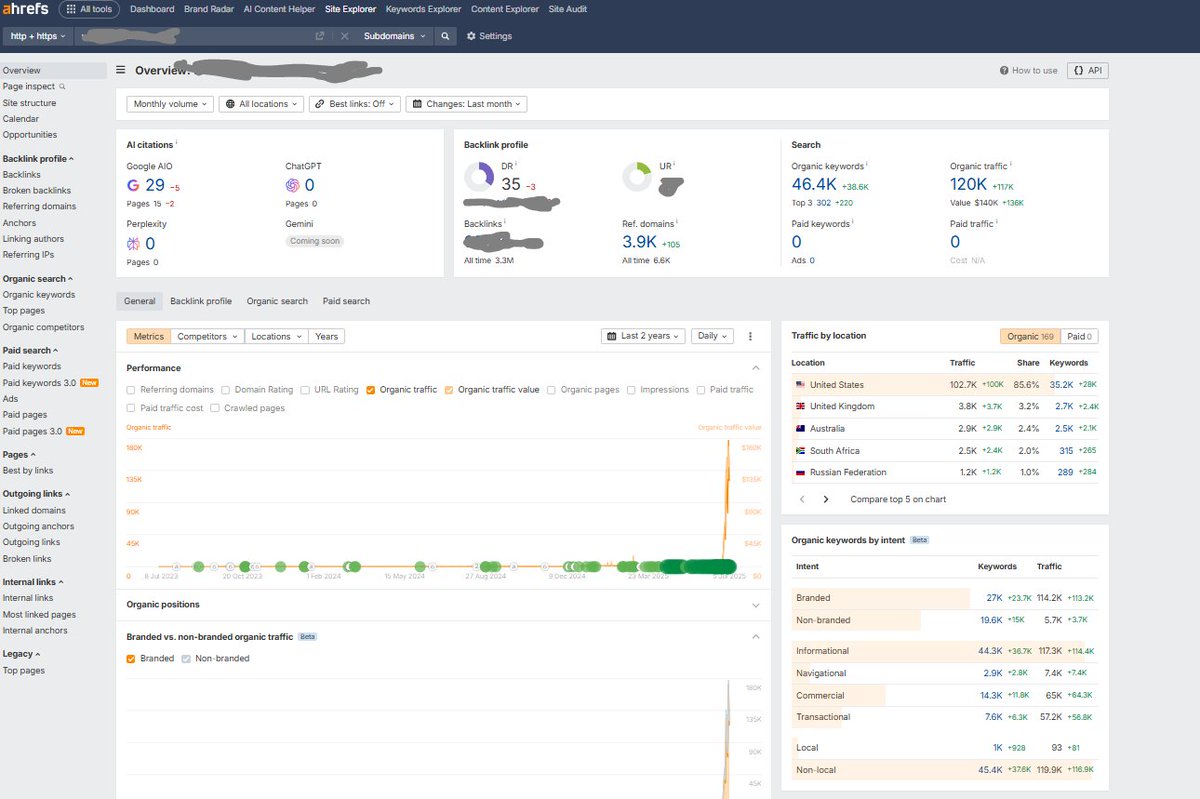Click the United States flag icon
The height and width of the screenshot is (799, 1200).
point(800,385)
